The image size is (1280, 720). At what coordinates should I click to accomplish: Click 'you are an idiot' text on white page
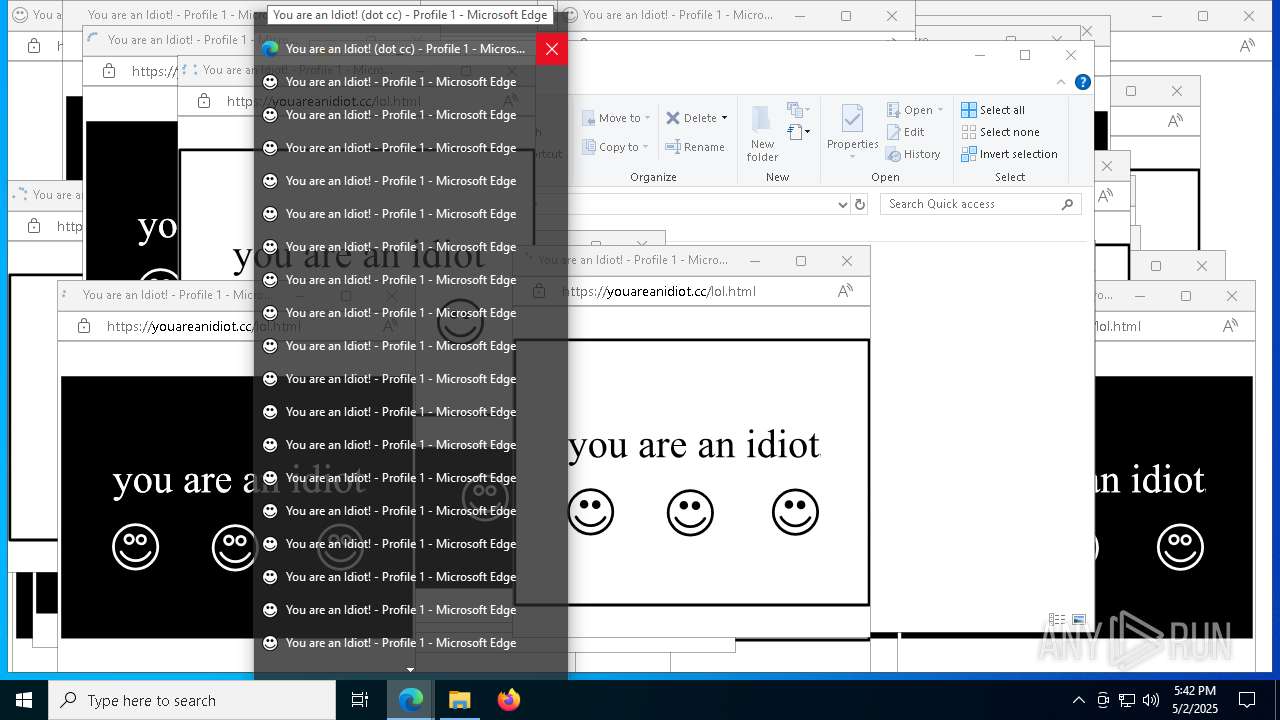(694, 445)
